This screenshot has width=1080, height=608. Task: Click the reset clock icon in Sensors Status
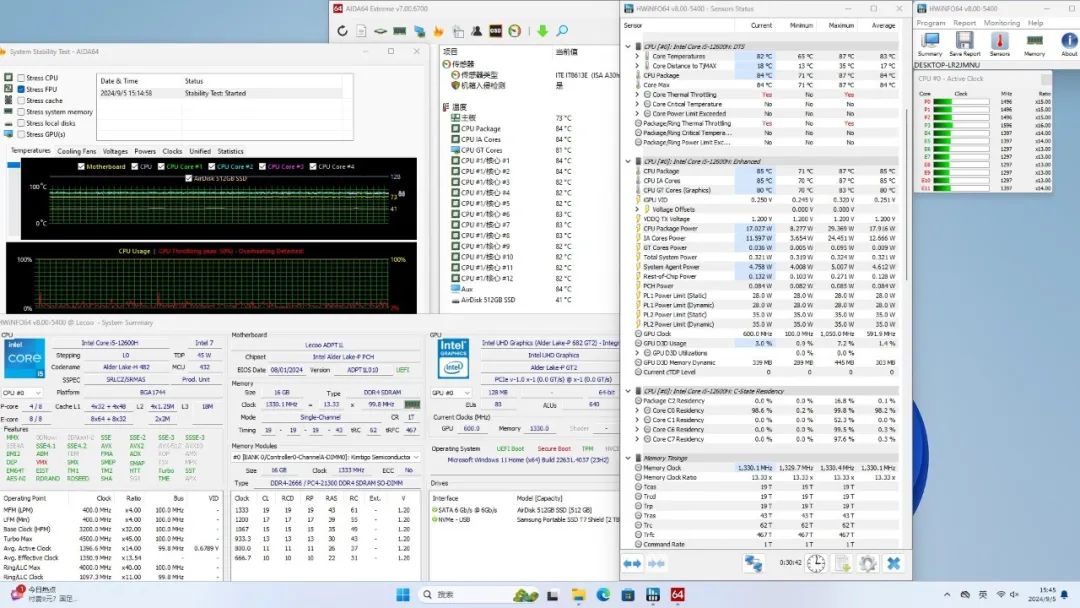[x=817, y=564]
